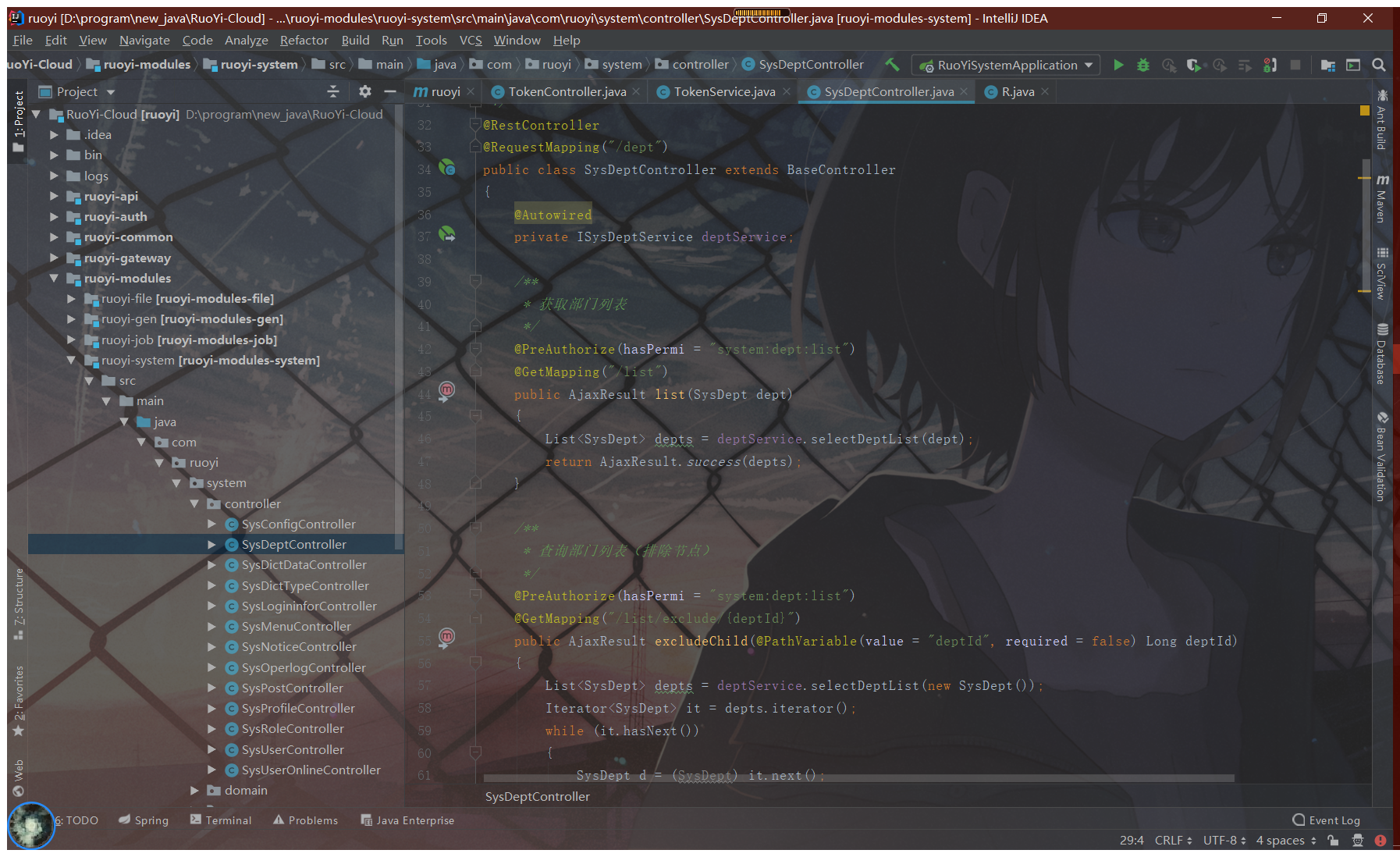This screenshot has height=857, width=1400.
Task: Close the TokenController.java tab
Action: [636, 91]
